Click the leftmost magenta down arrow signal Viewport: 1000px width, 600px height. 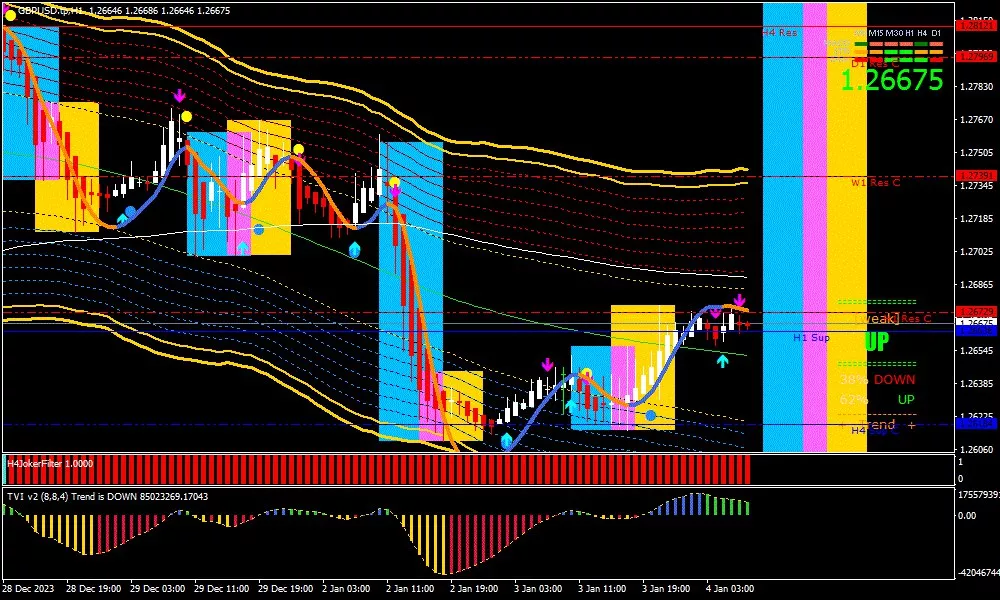[179, 96]
